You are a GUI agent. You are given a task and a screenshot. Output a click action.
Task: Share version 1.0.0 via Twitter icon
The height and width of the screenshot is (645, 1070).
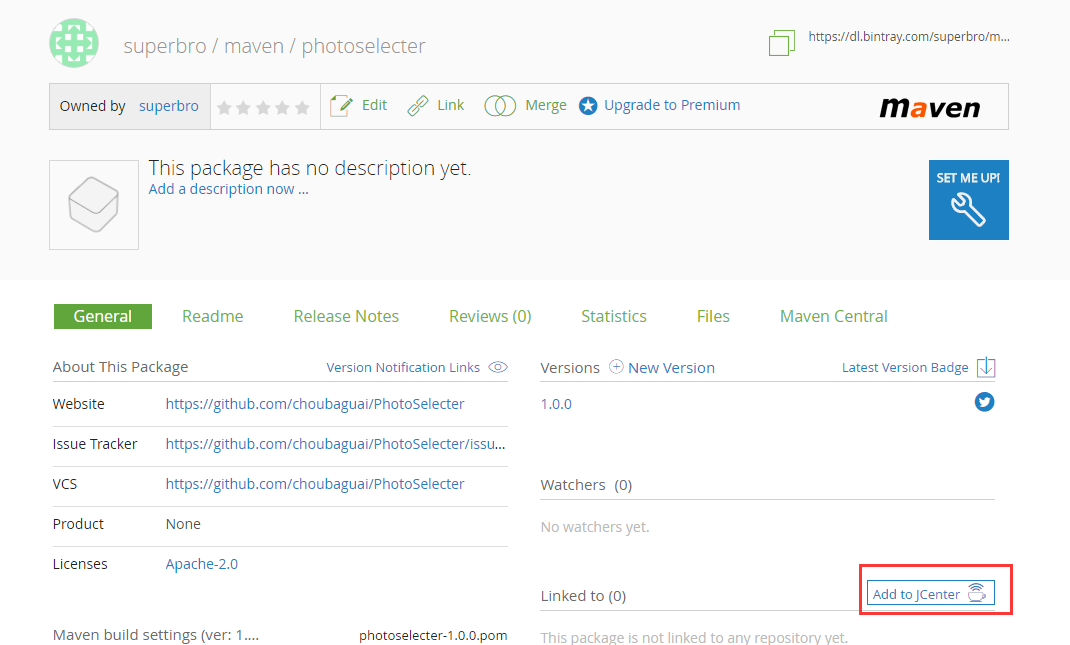coord(984,402)
